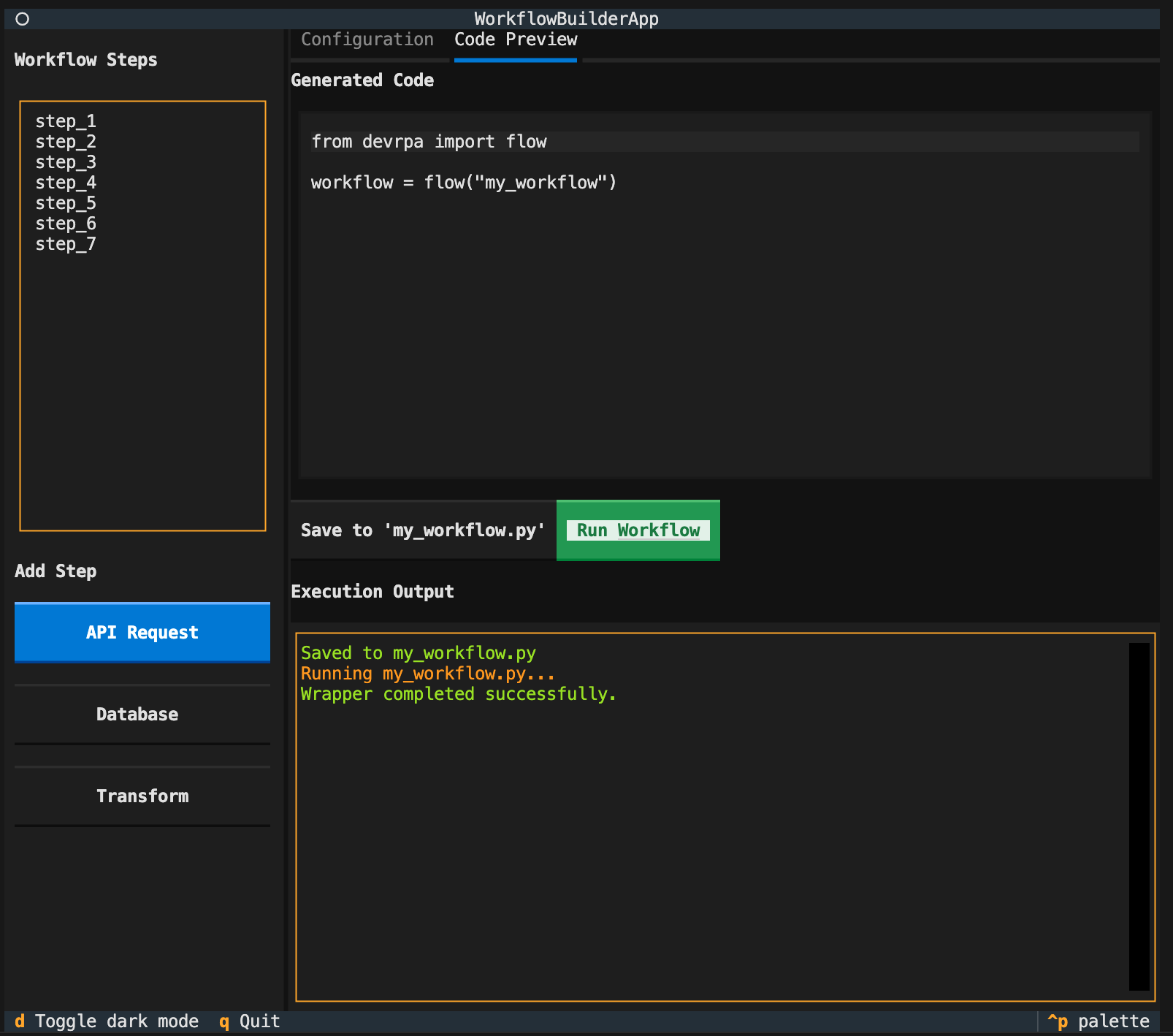Click the execution output scrollbar
Viewport: 1173px width, 1036px height.
(x=1139, y=817)
